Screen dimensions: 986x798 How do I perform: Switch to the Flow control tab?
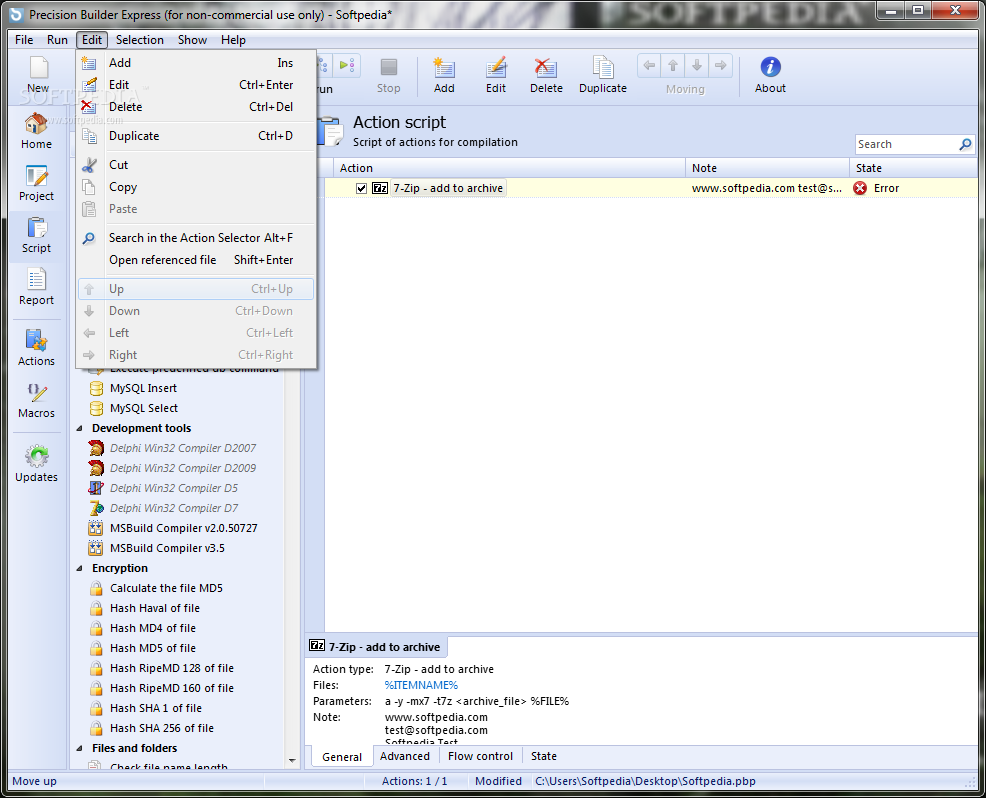pyautogui.click(x=480, y=756)
